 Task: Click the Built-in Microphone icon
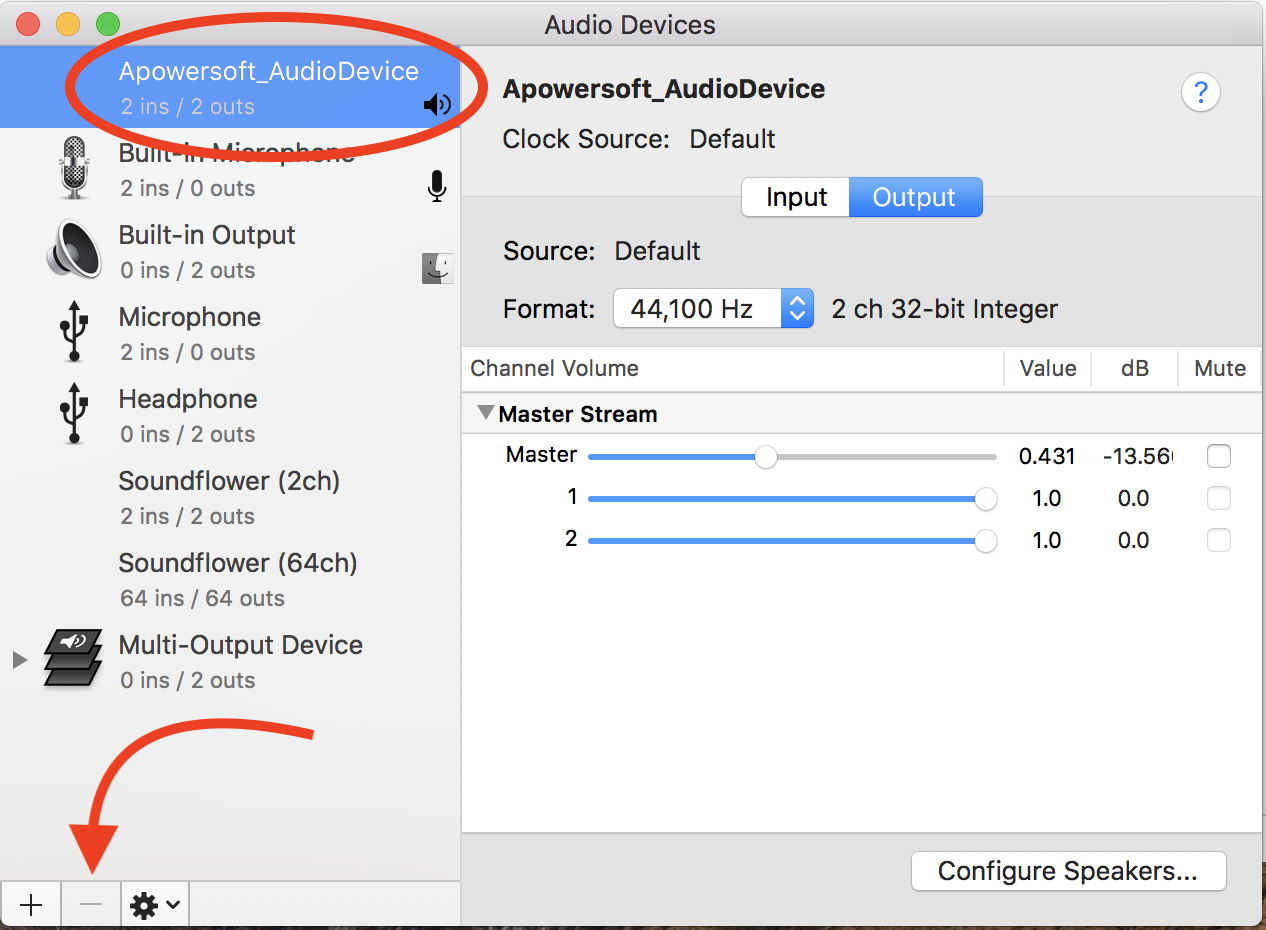click(x=74, y=167)
